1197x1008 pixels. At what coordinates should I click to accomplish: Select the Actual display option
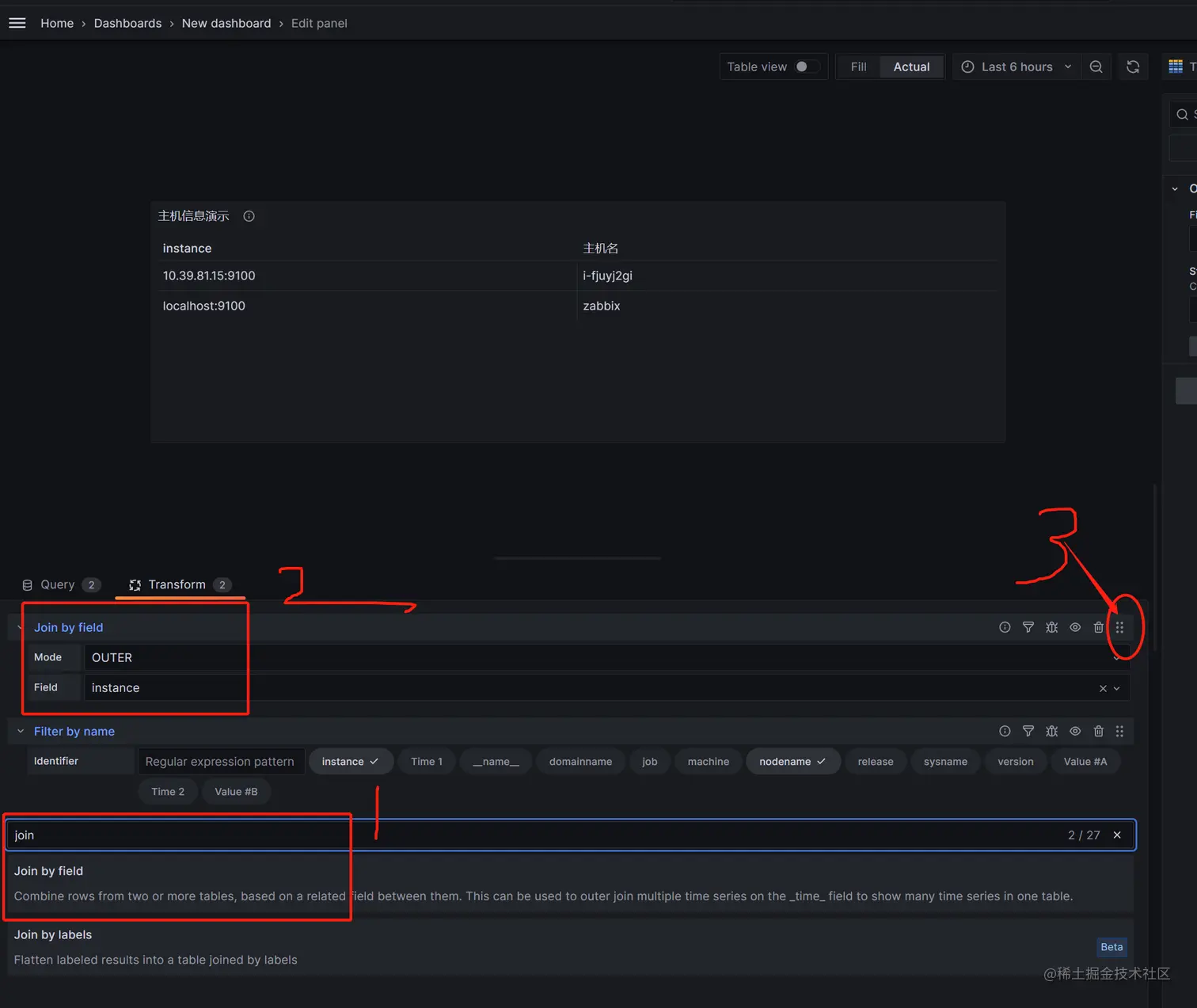[911, 67]
